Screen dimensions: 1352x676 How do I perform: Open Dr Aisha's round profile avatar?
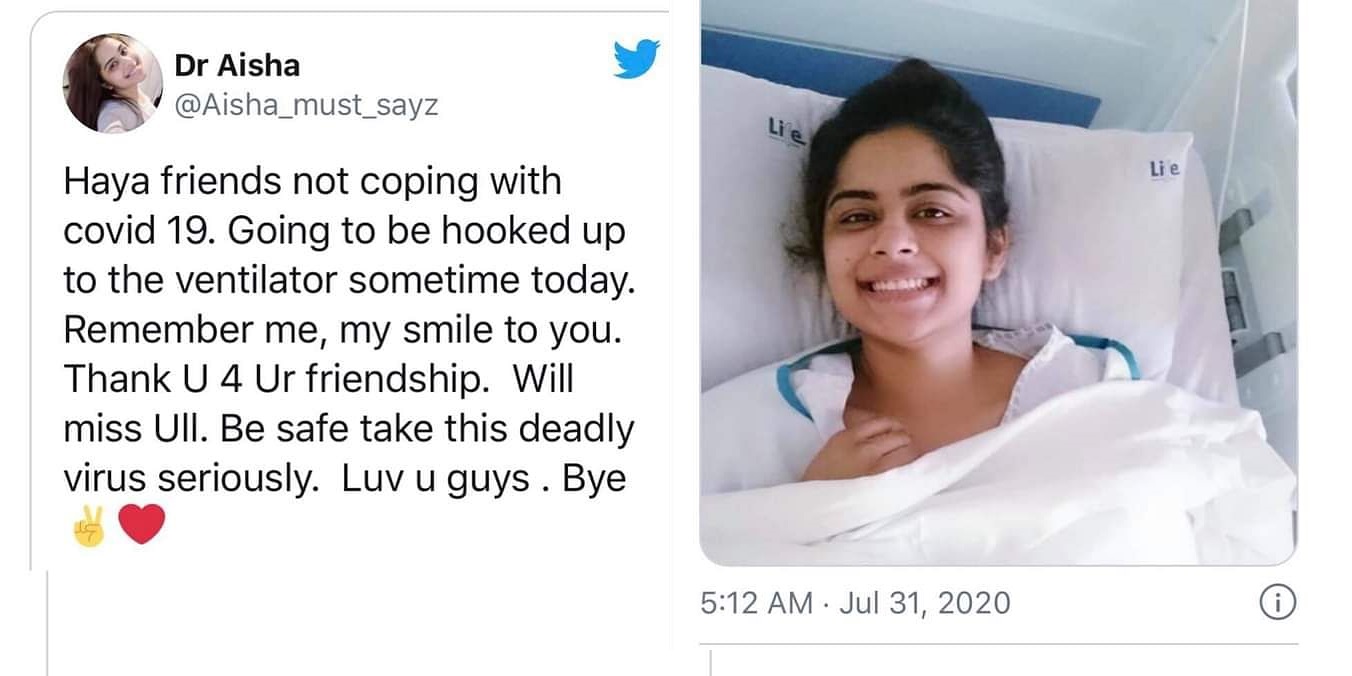pos(113,83)
